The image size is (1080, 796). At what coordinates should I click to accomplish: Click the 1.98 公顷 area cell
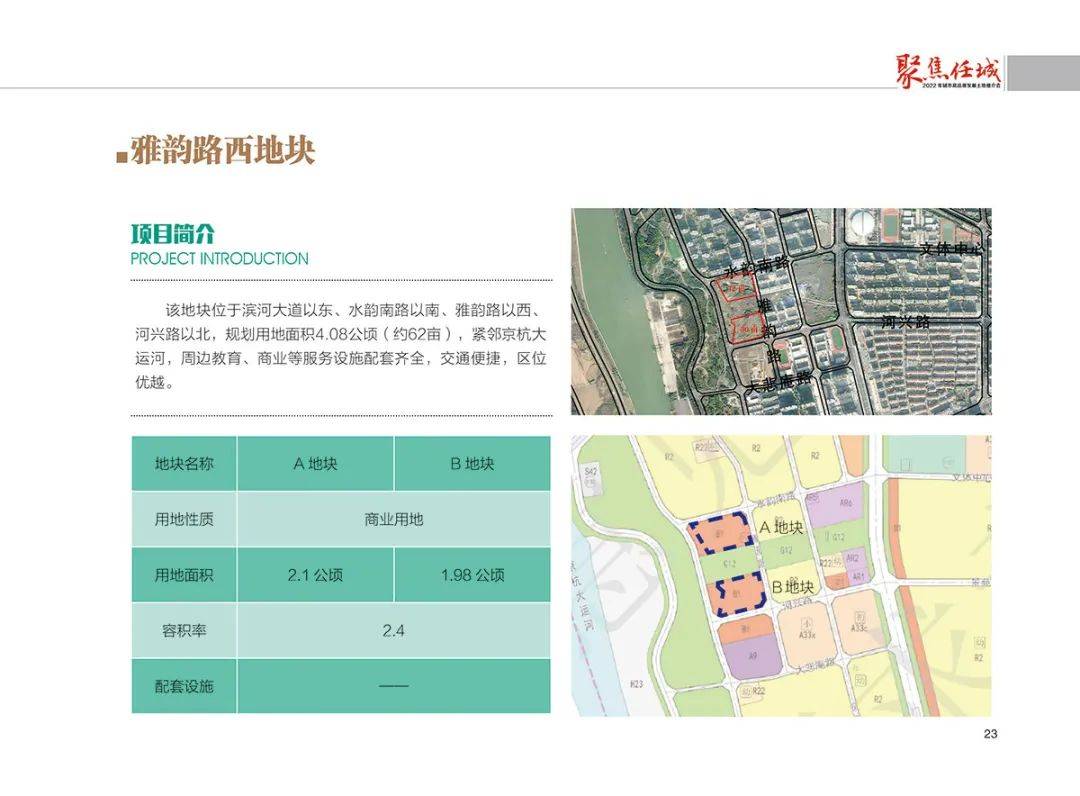coord(472,575)
